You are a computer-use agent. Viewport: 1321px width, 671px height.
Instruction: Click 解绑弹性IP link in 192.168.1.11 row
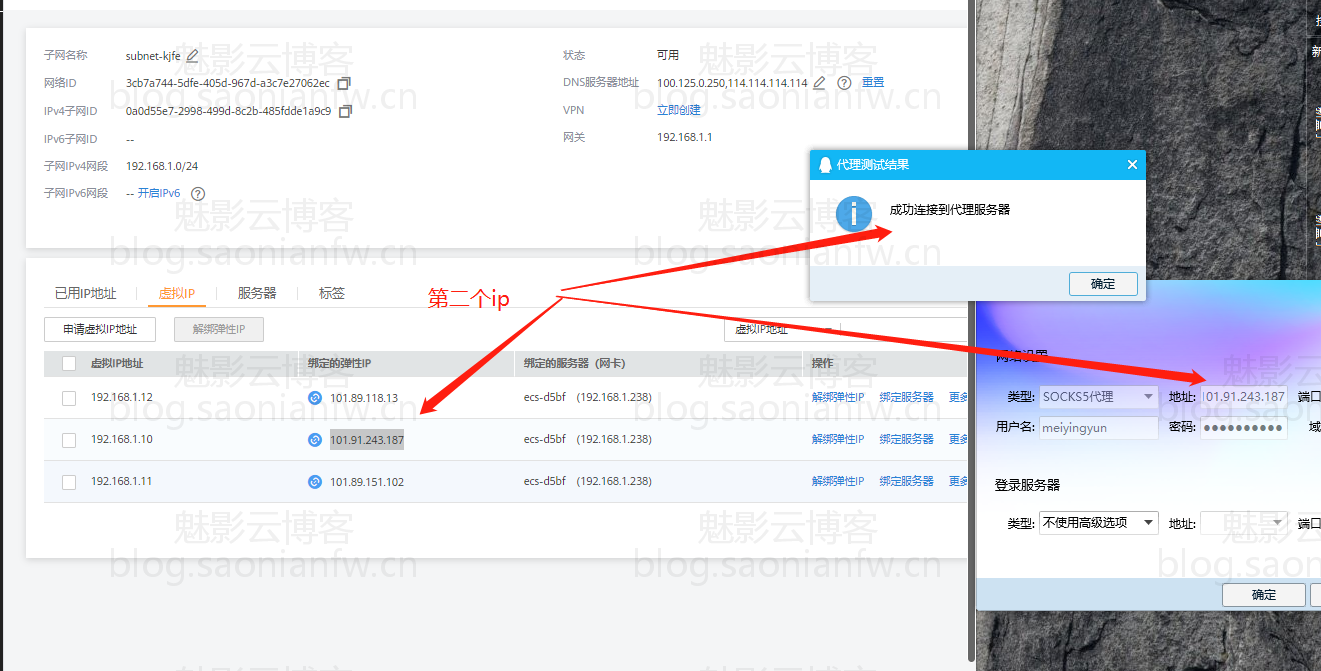point(838,482)
